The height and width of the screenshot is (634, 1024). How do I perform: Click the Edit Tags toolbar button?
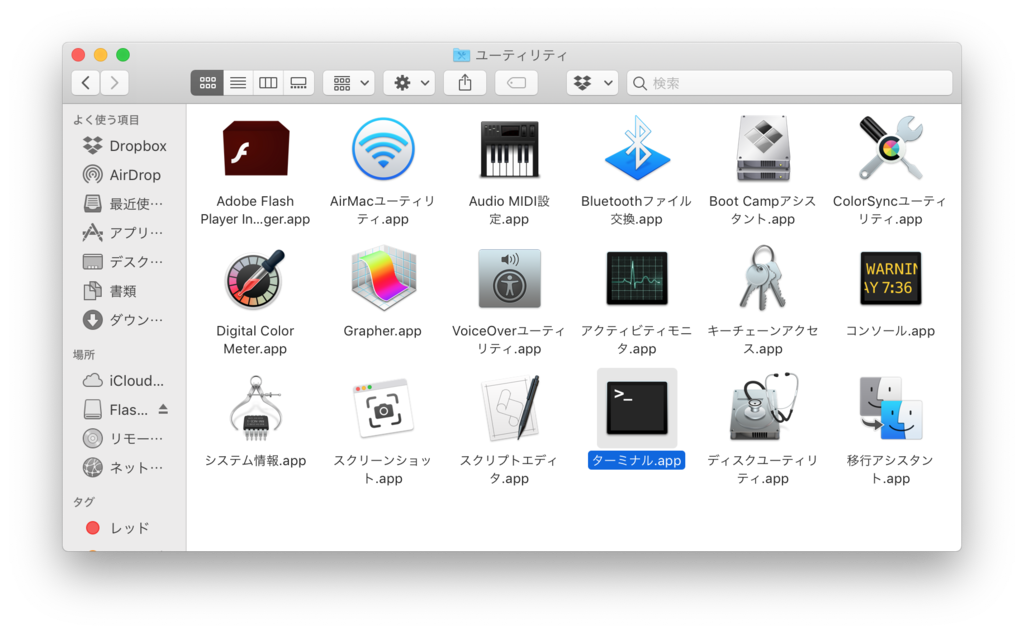[517, 83]
